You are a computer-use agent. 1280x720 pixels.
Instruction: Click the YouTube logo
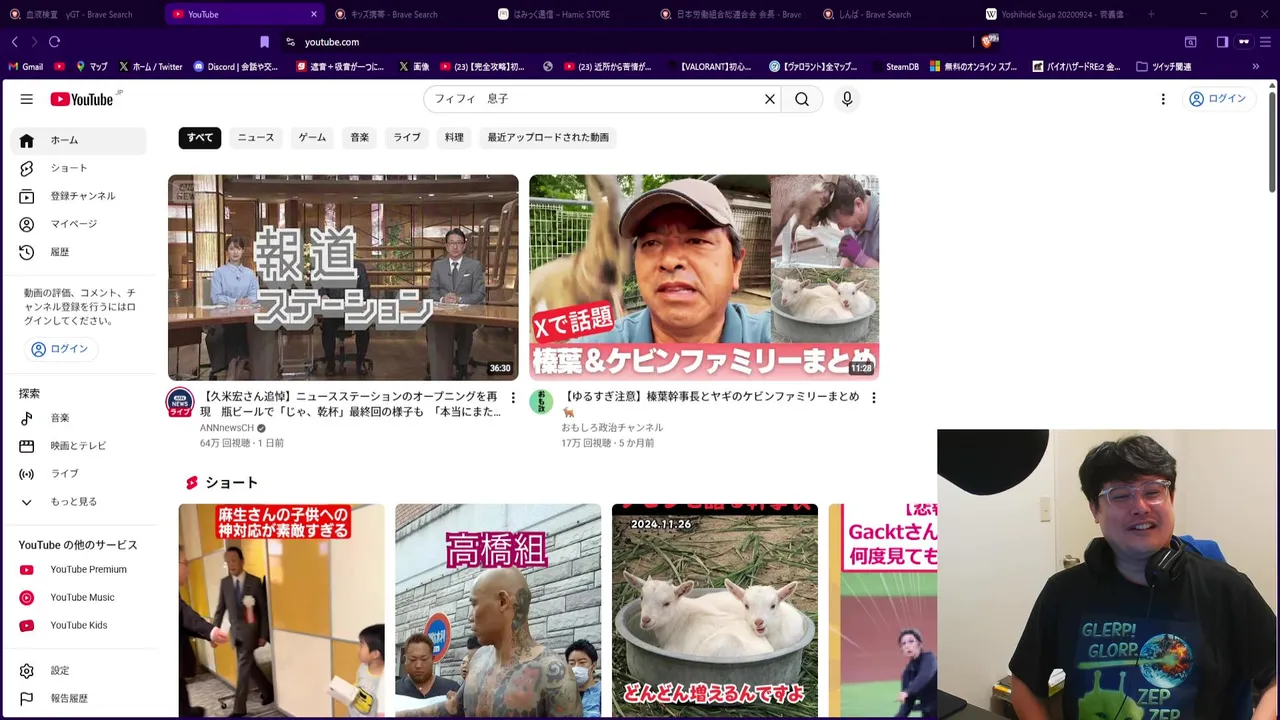point(84,99)
